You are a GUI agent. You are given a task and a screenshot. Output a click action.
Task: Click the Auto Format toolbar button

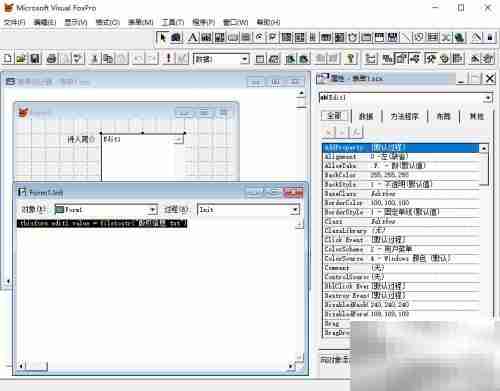pos(488,59)
